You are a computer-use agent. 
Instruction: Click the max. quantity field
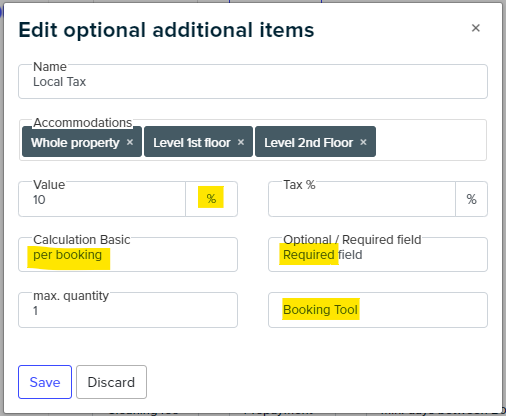(128, 310)
